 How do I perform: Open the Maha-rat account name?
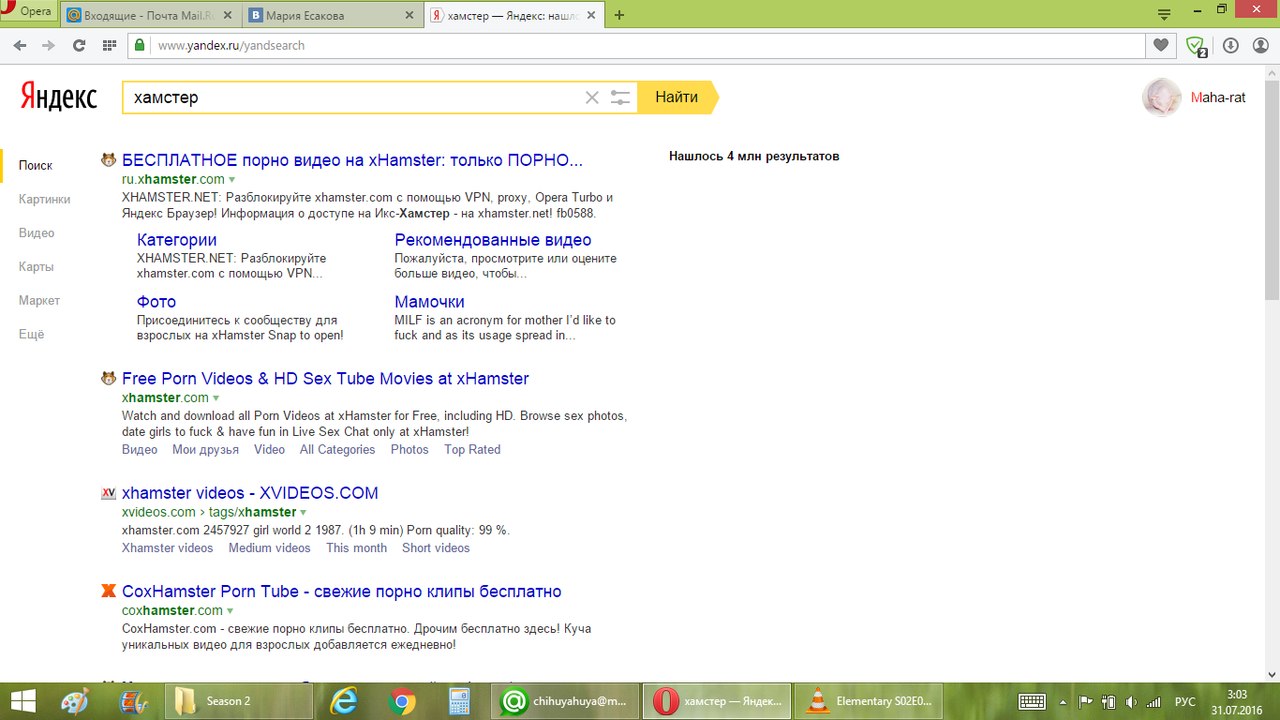[x=1218, y=98]
